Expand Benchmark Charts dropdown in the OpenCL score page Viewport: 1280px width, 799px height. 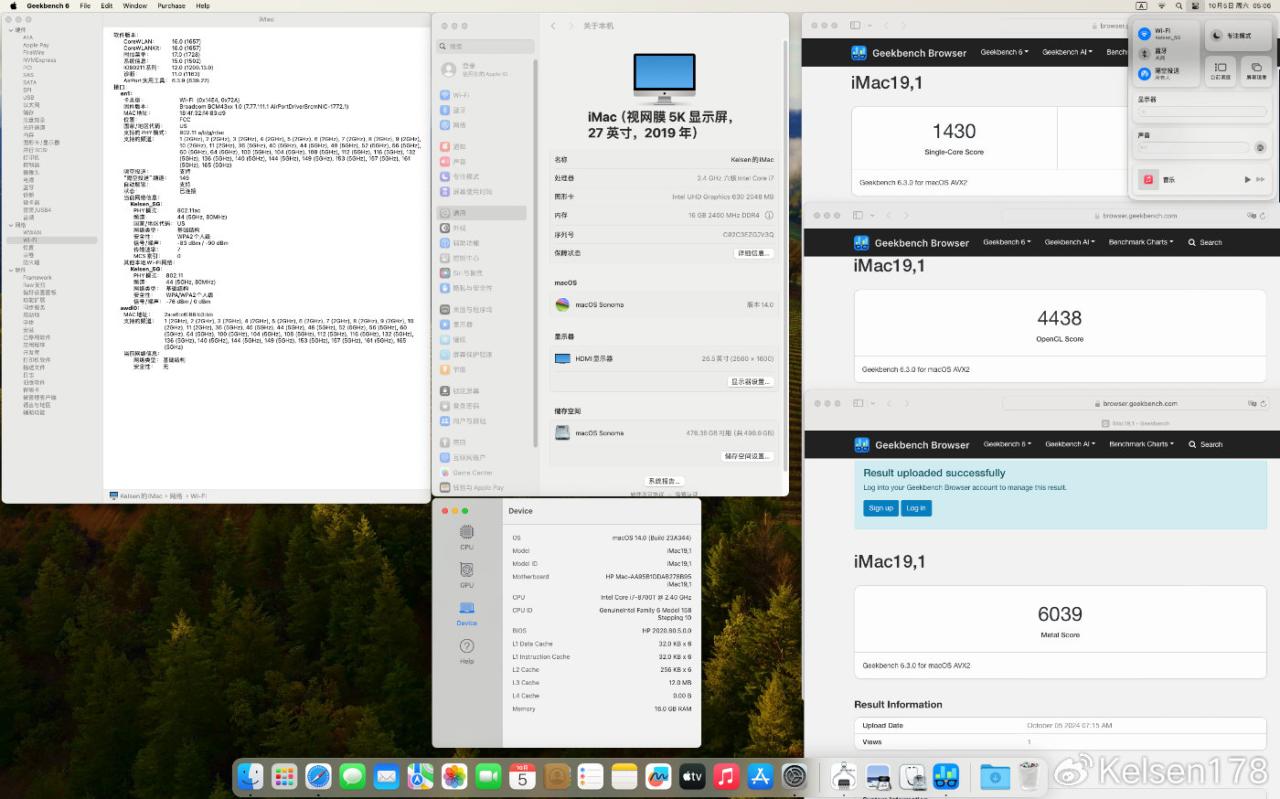tap(1141, 242)
